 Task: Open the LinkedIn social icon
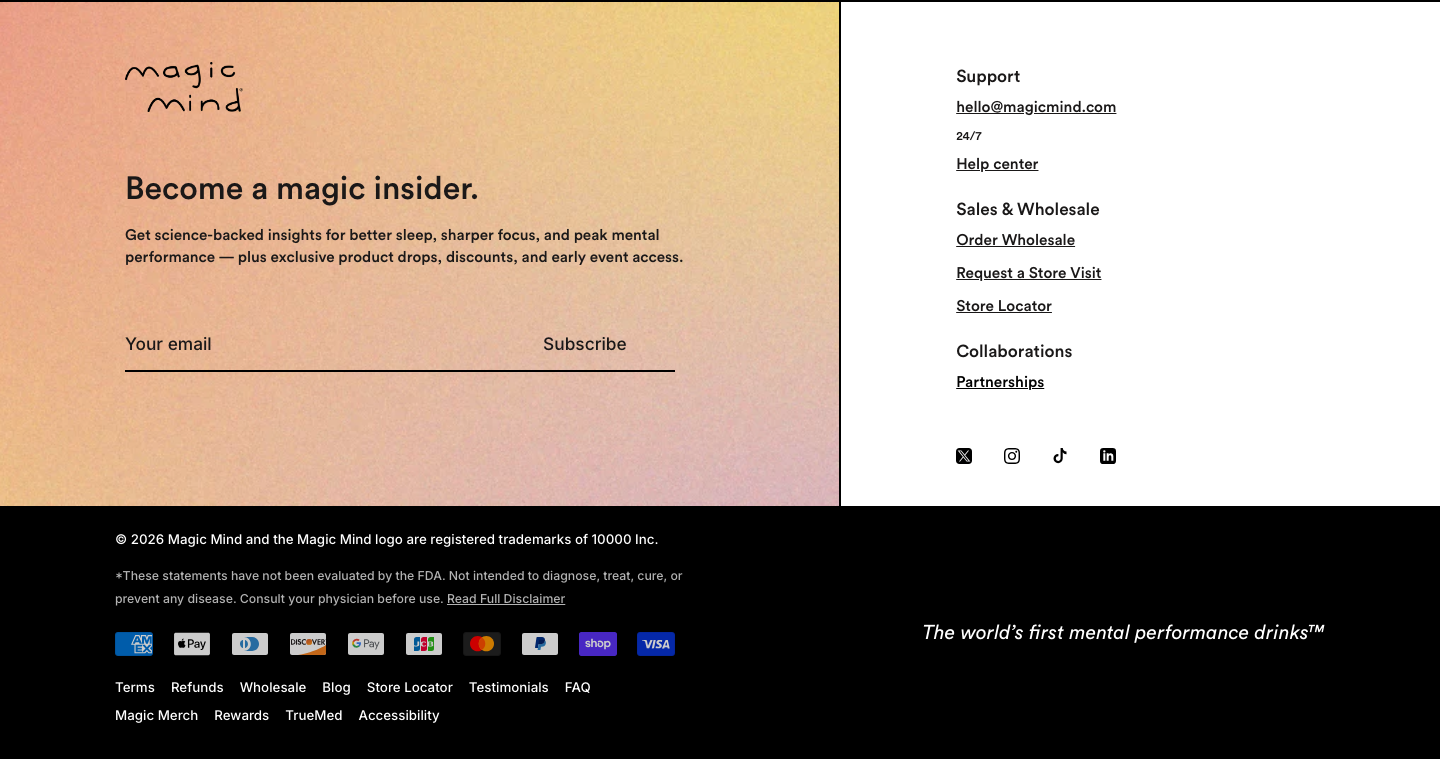(1108, 456)
